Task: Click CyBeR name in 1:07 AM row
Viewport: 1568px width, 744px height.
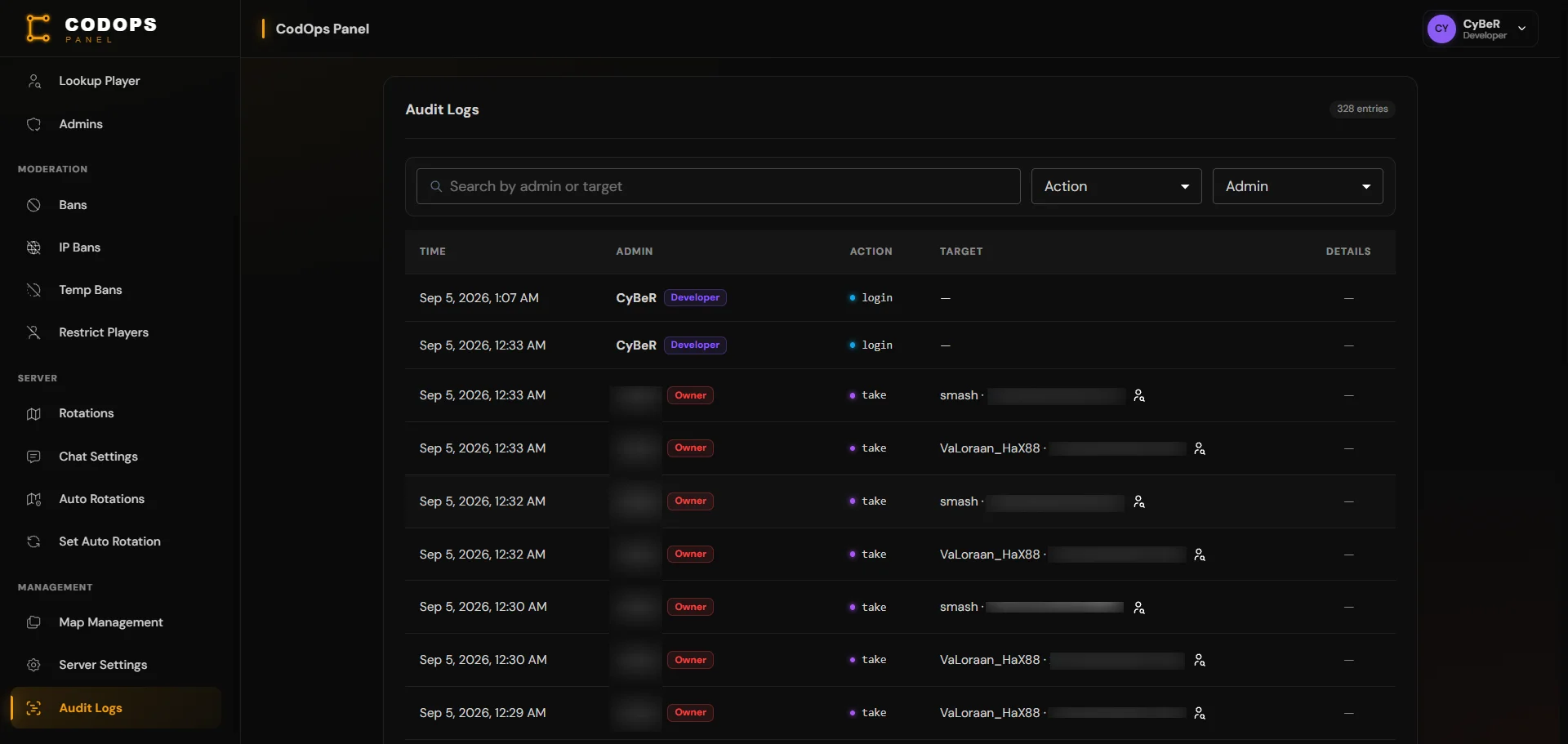Action: tap(636, 298)
